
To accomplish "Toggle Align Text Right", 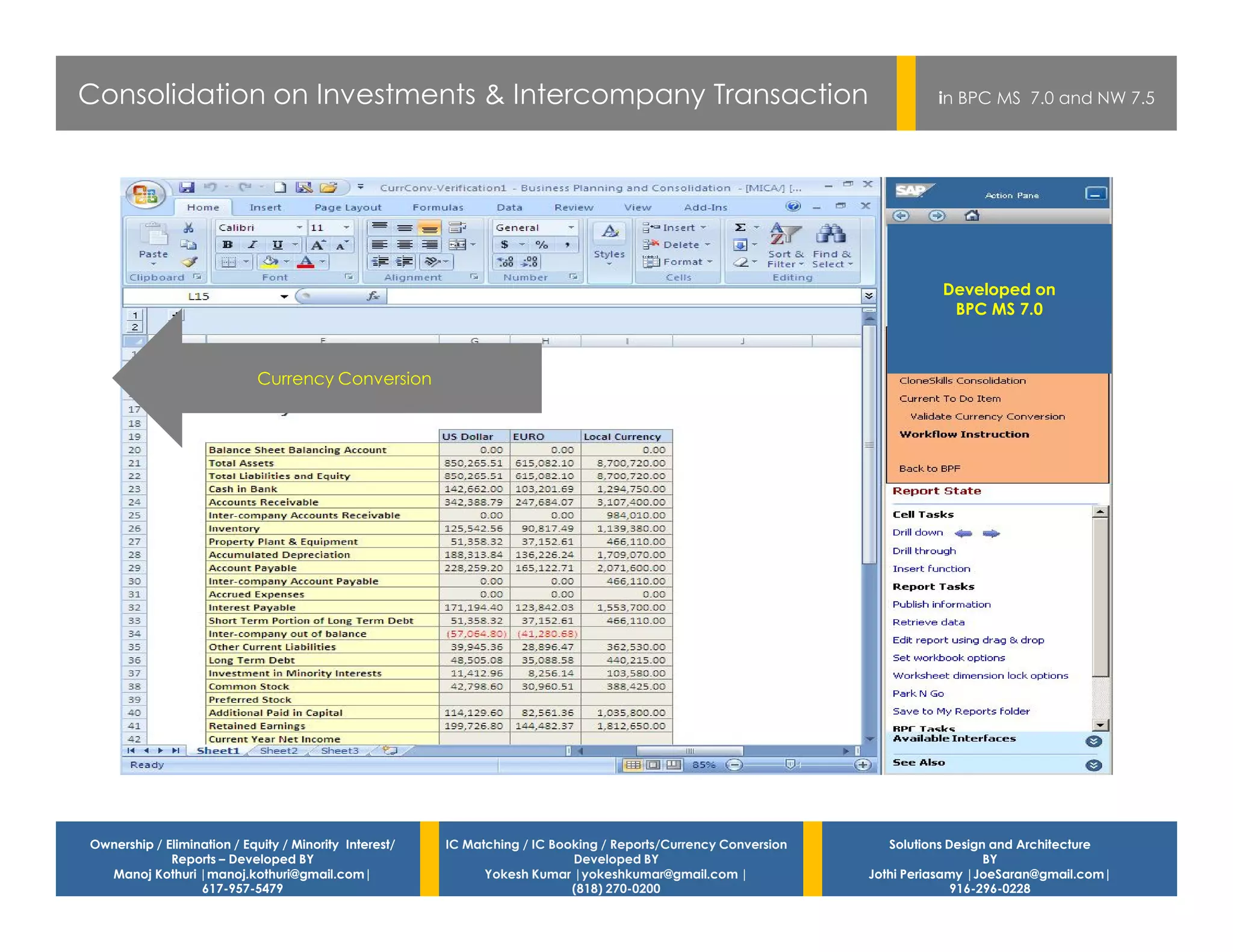I will [429, 244].
